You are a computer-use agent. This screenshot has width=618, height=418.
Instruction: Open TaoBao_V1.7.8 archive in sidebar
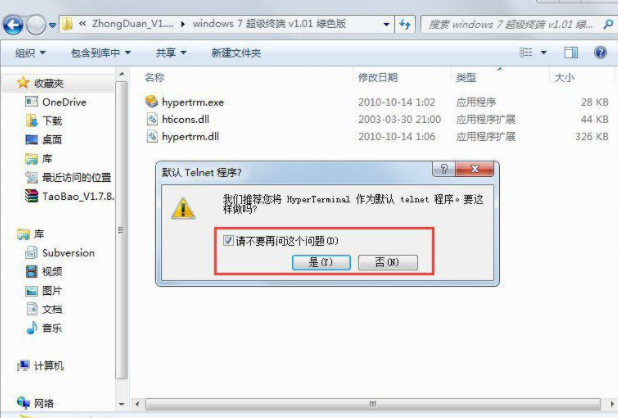click(x=69, y=196)
